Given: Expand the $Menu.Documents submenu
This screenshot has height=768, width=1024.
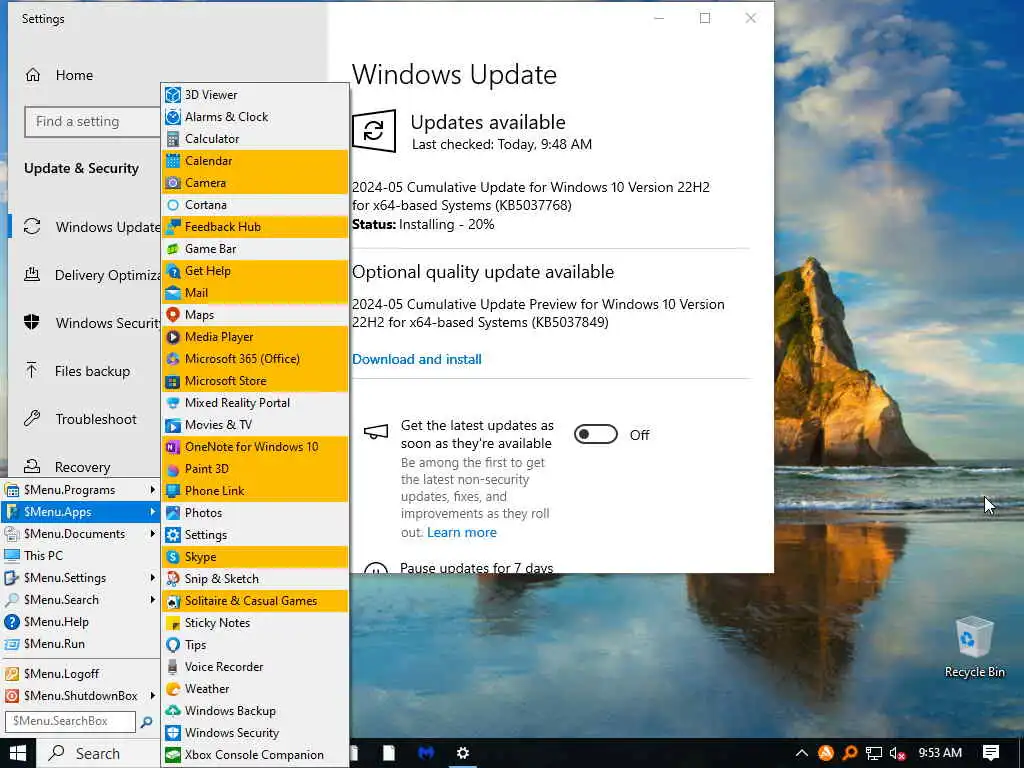Looking at the screenshot, I should 80,534.
